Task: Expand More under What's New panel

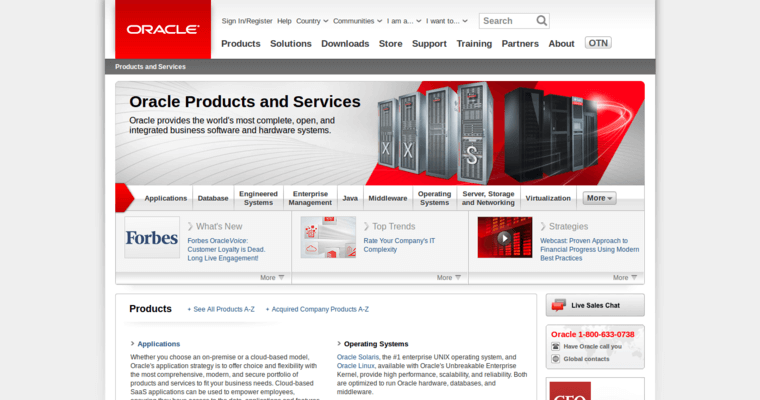Action: point(272,277)
